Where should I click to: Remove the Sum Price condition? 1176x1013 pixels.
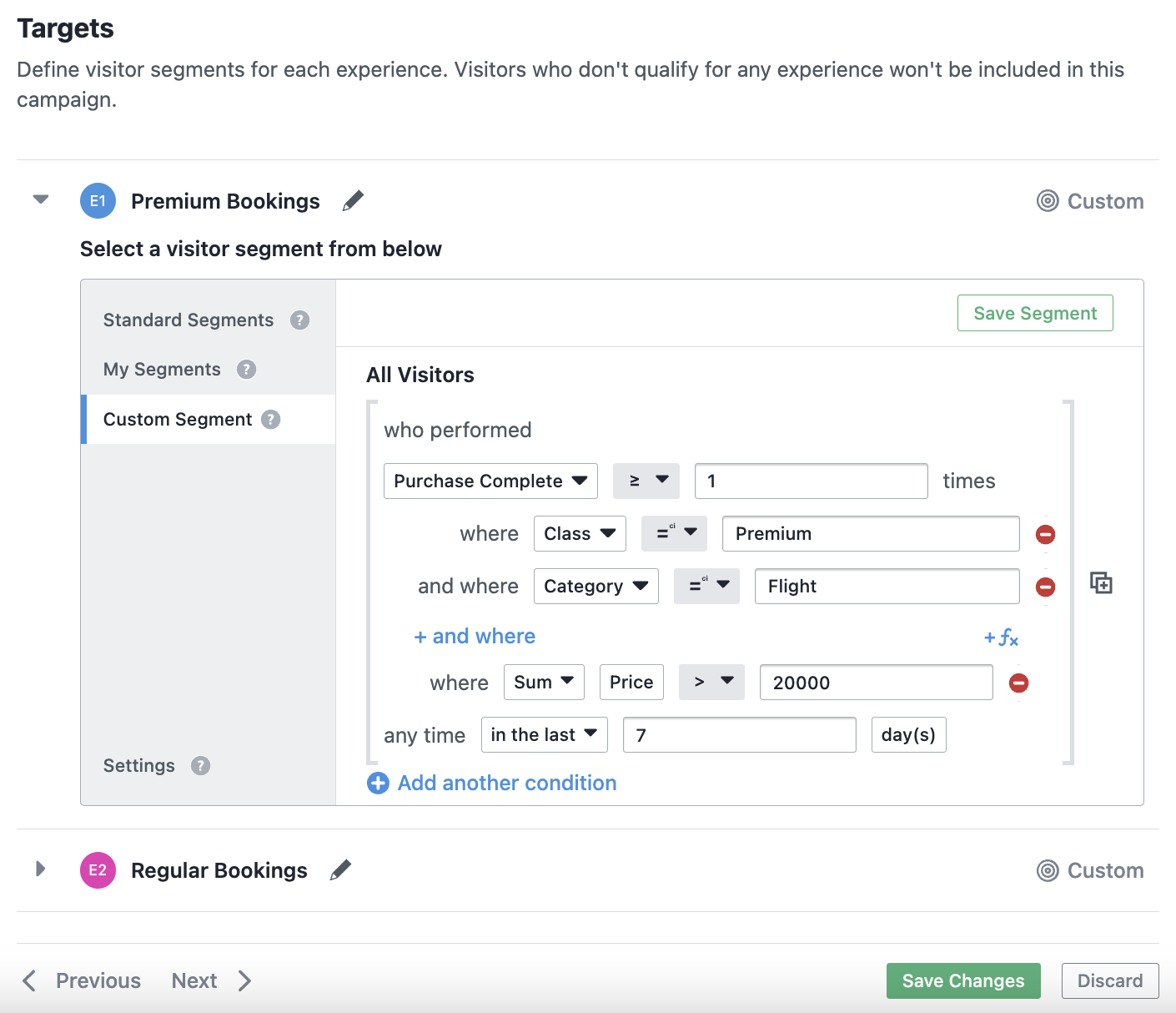coord(1018,683)
